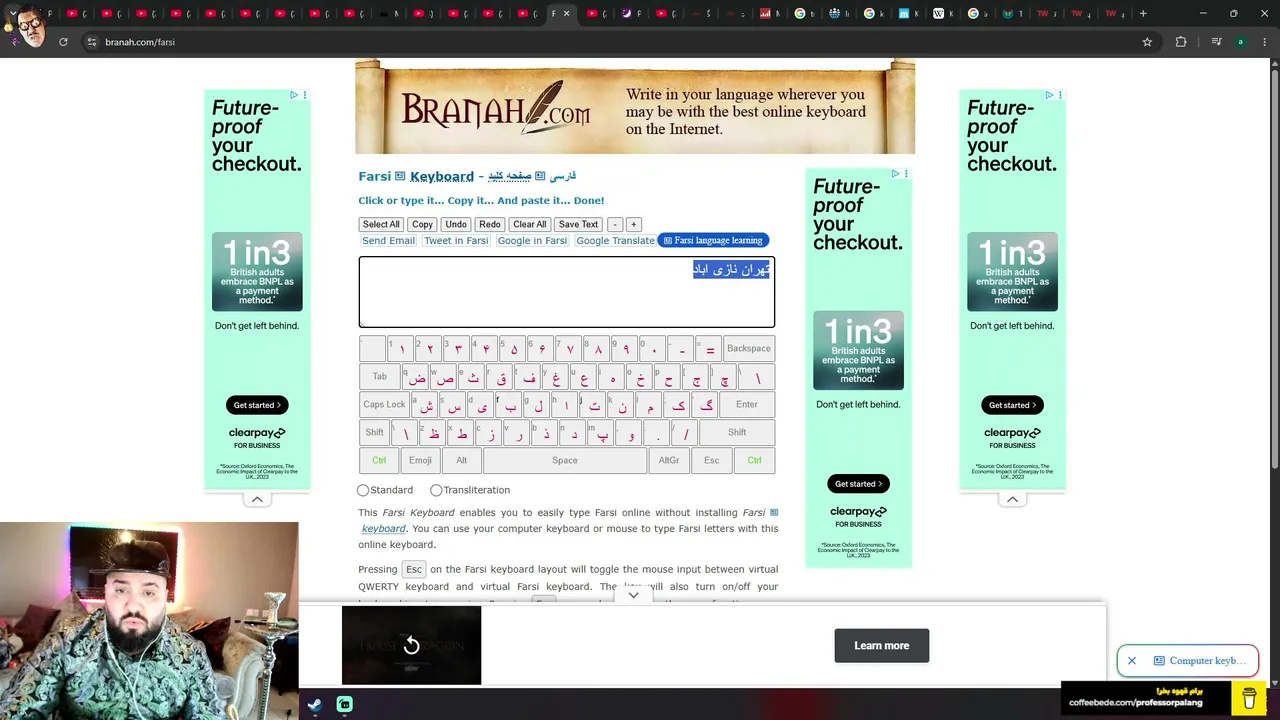
Task: Open the Send Email link
Action: pyautogui.click(x=388, y=241)
